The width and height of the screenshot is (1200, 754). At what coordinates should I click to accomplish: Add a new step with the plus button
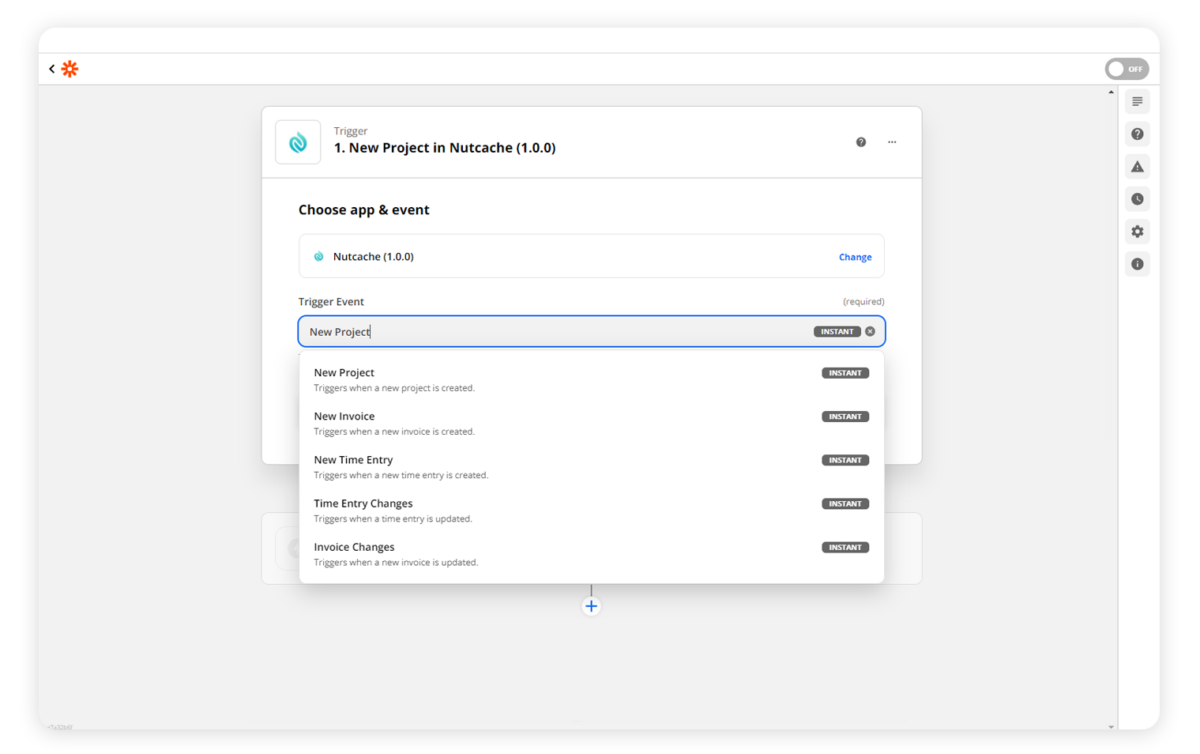point(591,606)
